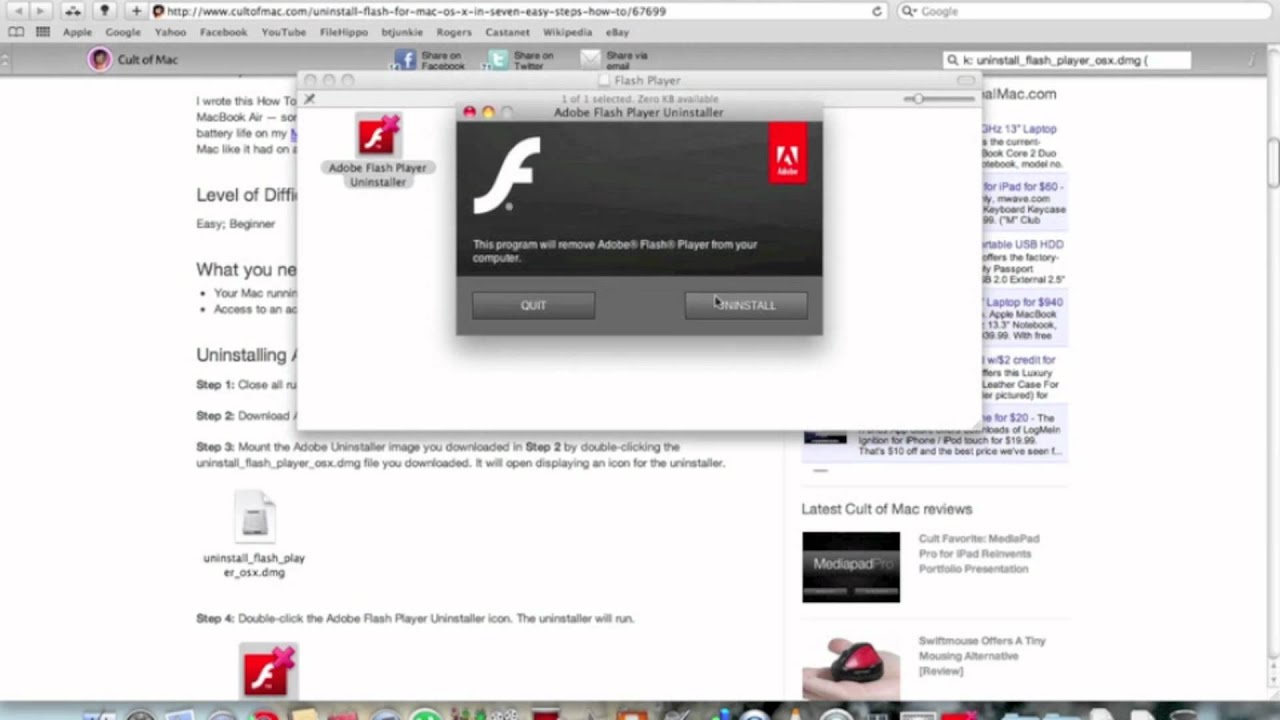The width and height of the screenshot is (1280, 720).
Task: Open the Rogers bookmark
Action: pos(454,32)
